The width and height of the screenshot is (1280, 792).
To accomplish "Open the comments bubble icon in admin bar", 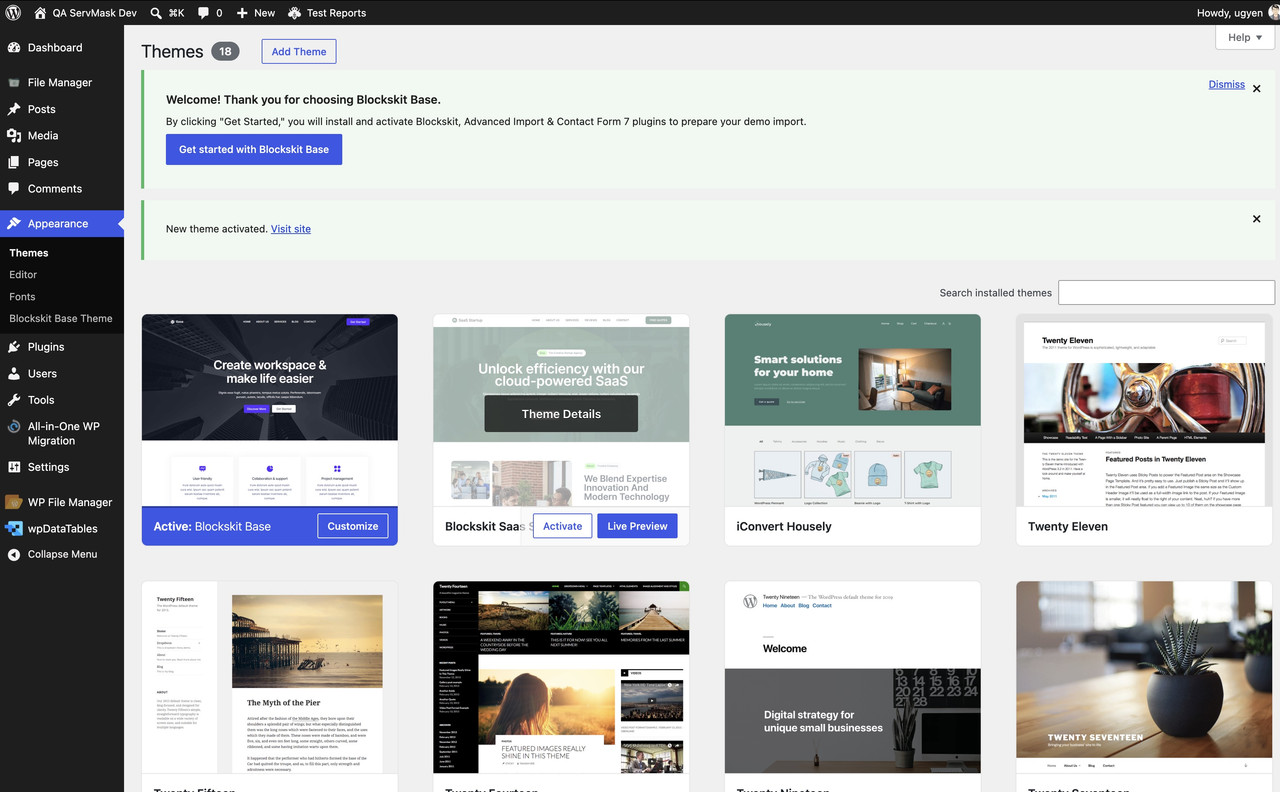I will (204, 13).
